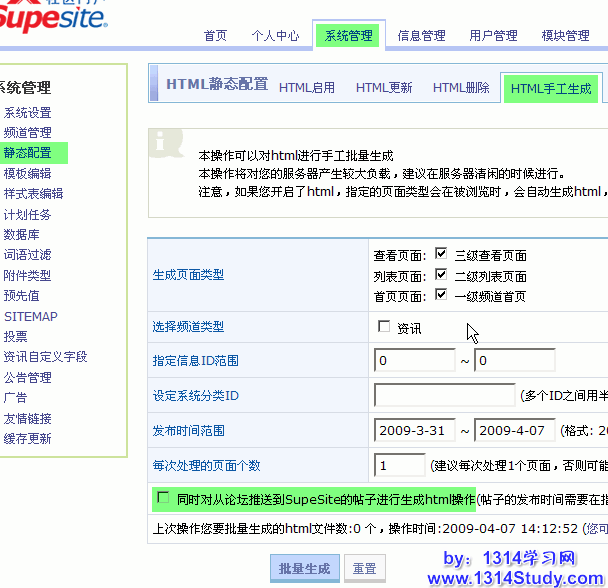Open the SITEMAP sidebar link
The height and width of the screenshot is (588, 608).
point(30,316)
